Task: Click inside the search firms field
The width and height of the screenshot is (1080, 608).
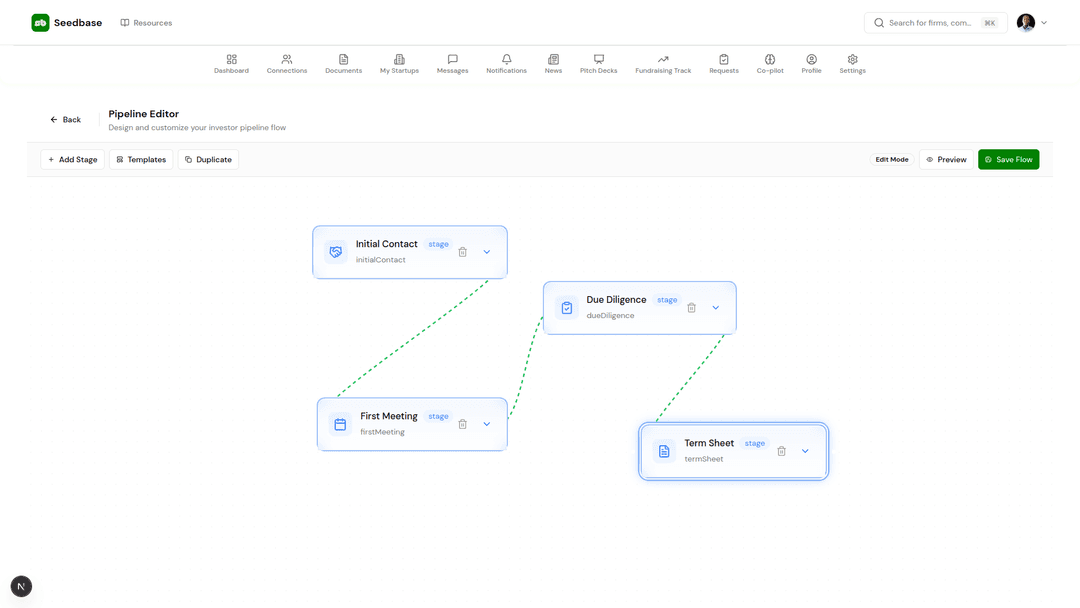Action: click(x=935, y=22)
